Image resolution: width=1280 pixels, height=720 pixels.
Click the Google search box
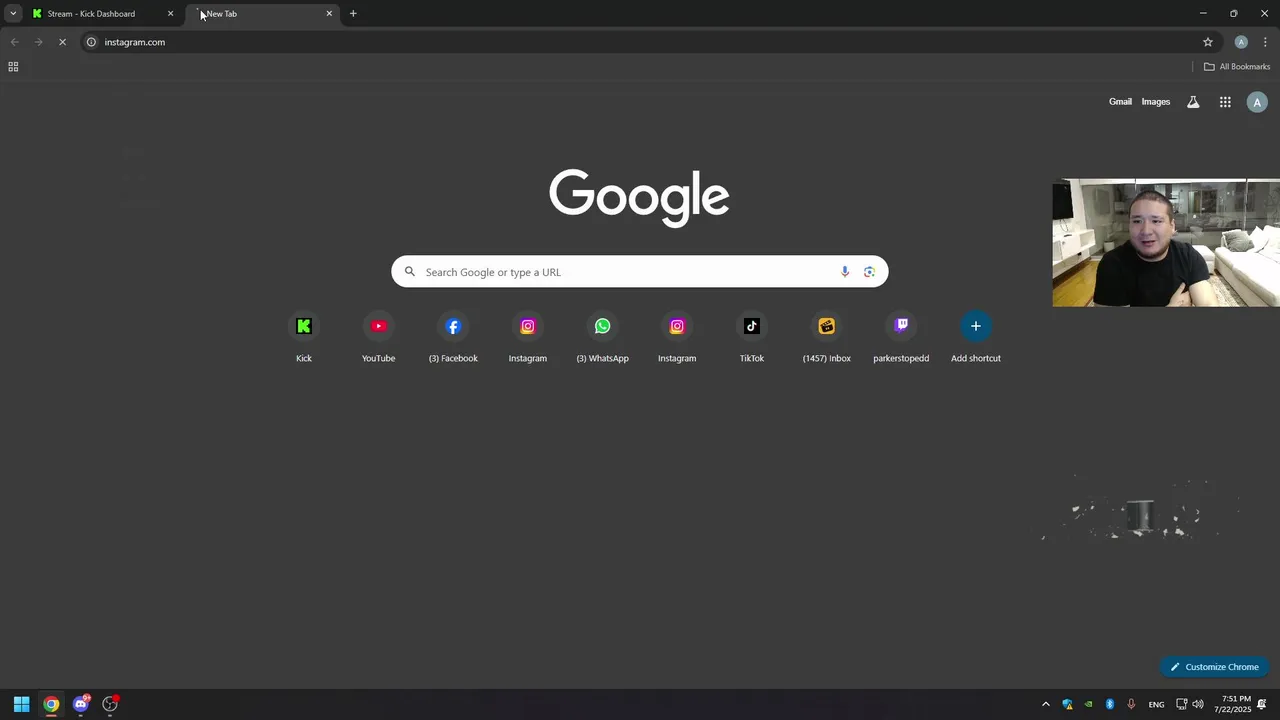(x=639, y=272)
